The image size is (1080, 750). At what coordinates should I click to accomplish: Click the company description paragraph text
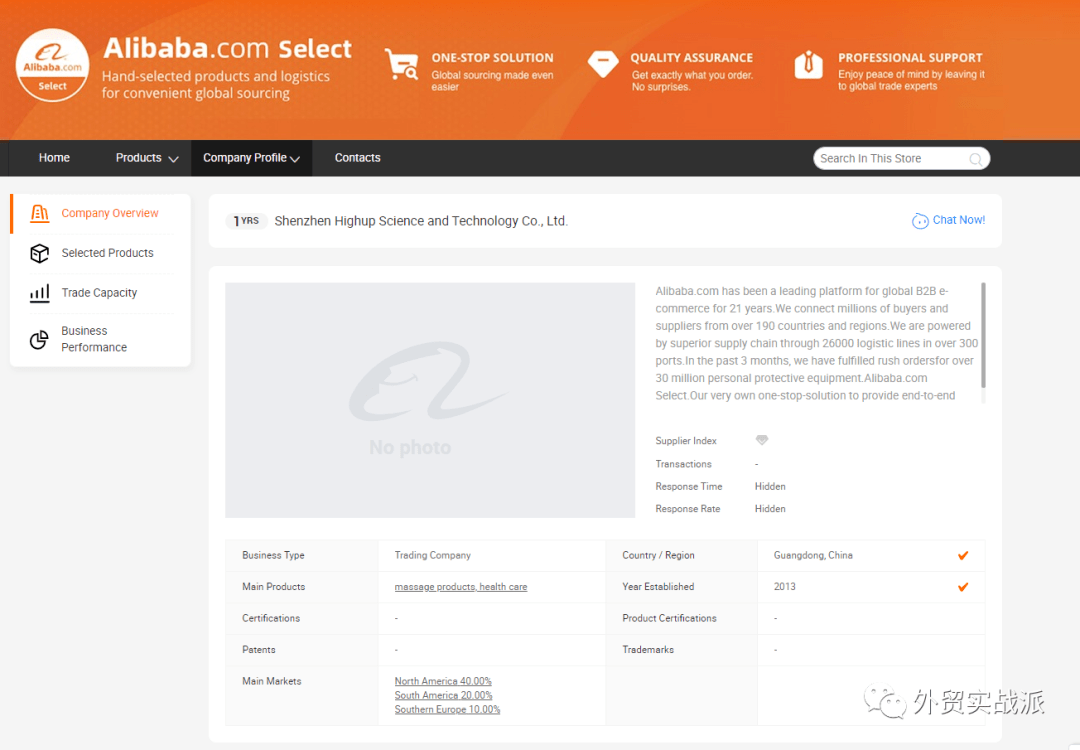816,343
